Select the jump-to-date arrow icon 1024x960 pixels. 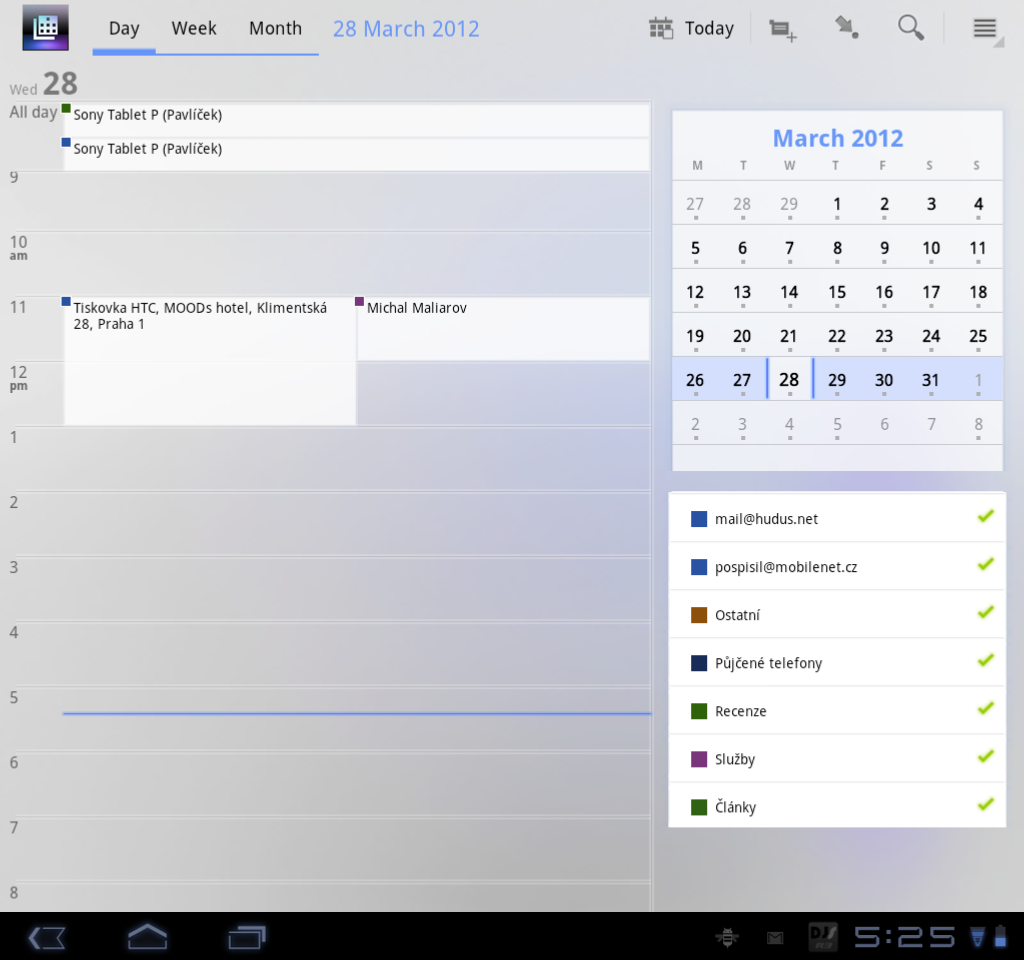click(847, 28)
